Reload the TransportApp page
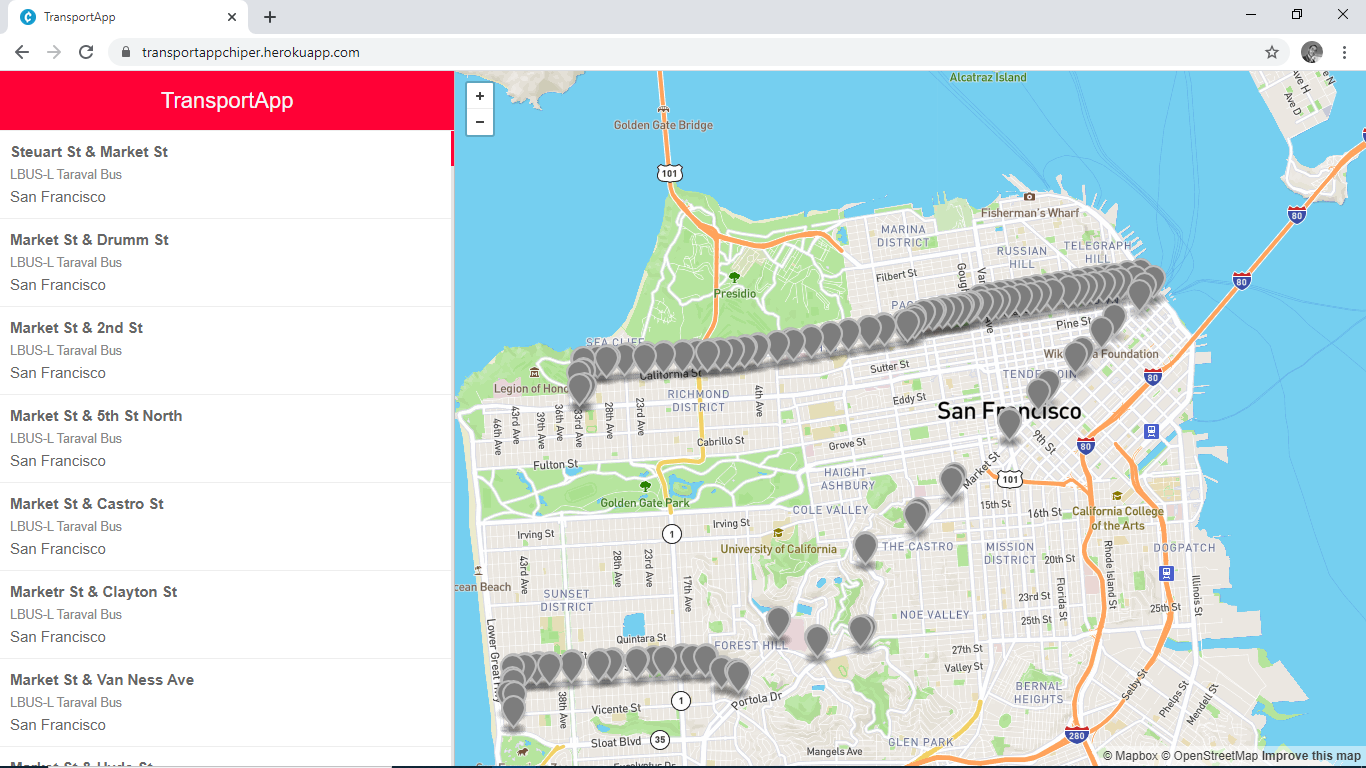This screenshot has width=1366, height=768. point(86,52)
